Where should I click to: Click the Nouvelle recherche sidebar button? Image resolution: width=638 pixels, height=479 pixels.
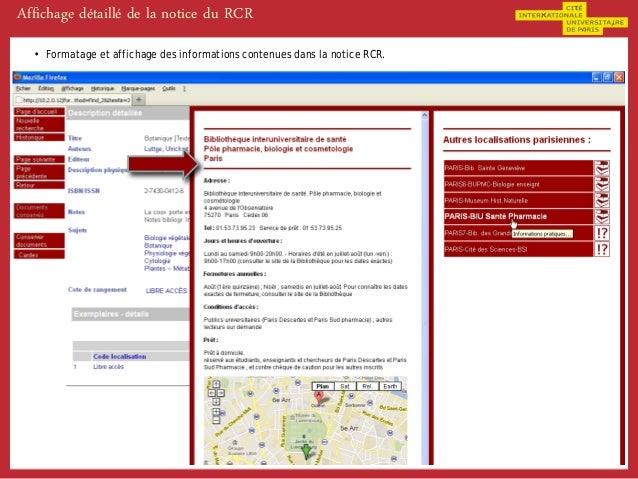(39, 125)
